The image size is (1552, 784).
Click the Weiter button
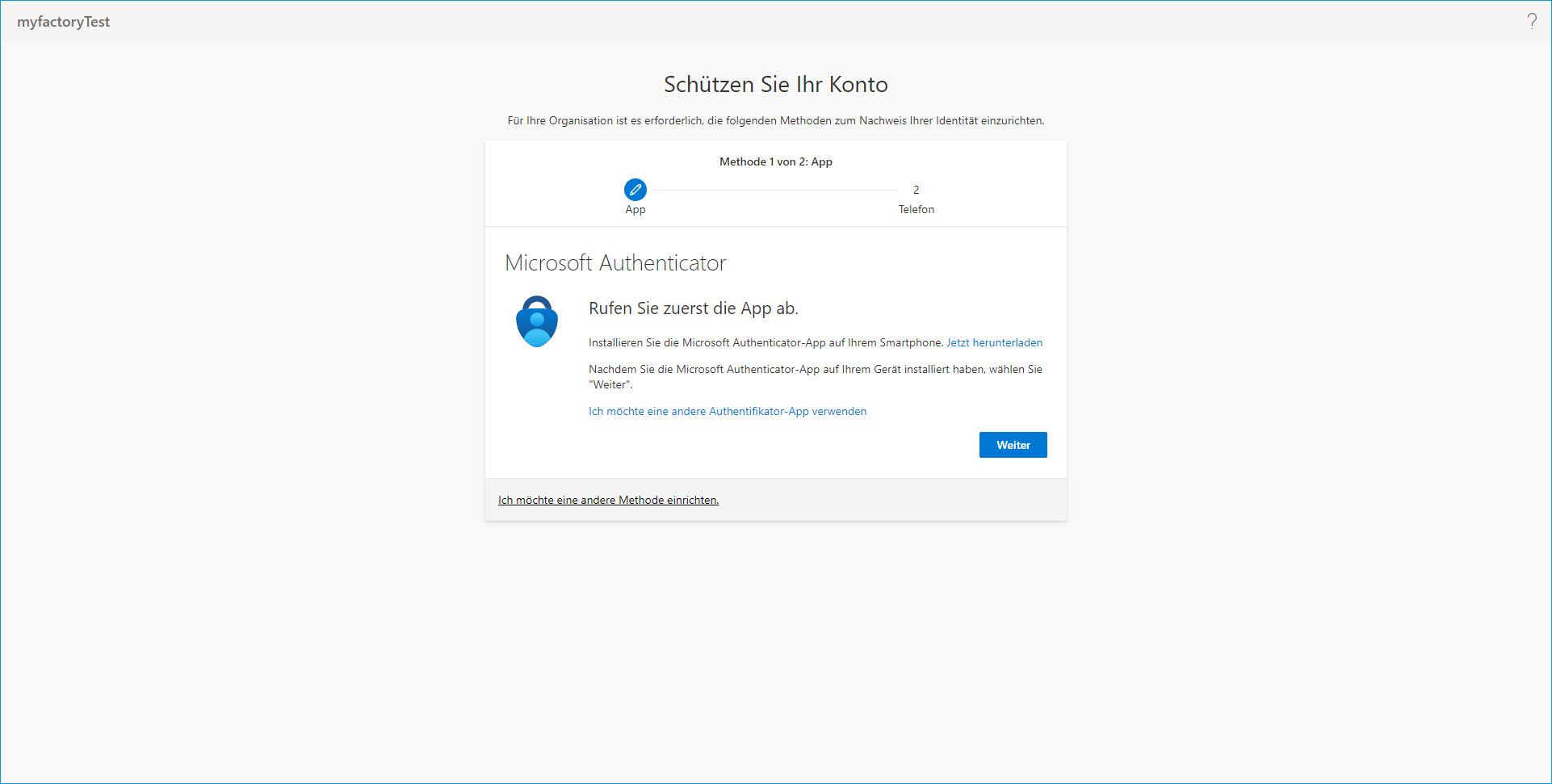[1013, 445]
